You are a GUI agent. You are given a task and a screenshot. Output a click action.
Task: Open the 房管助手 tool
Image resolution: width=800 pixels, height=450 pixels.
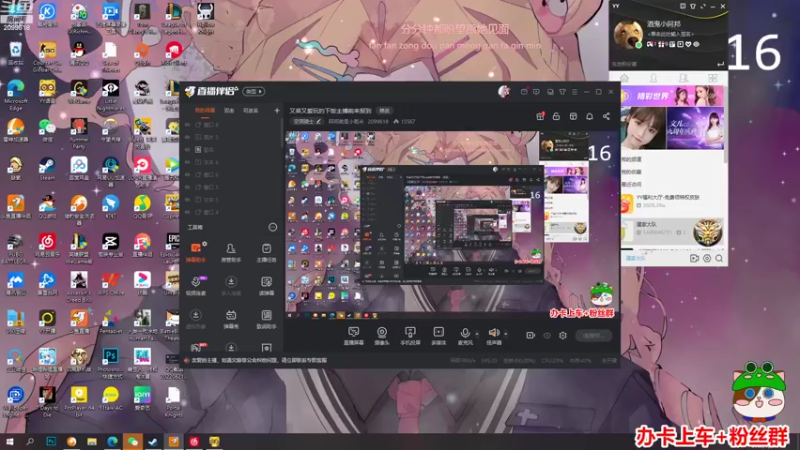pos(231,253)
